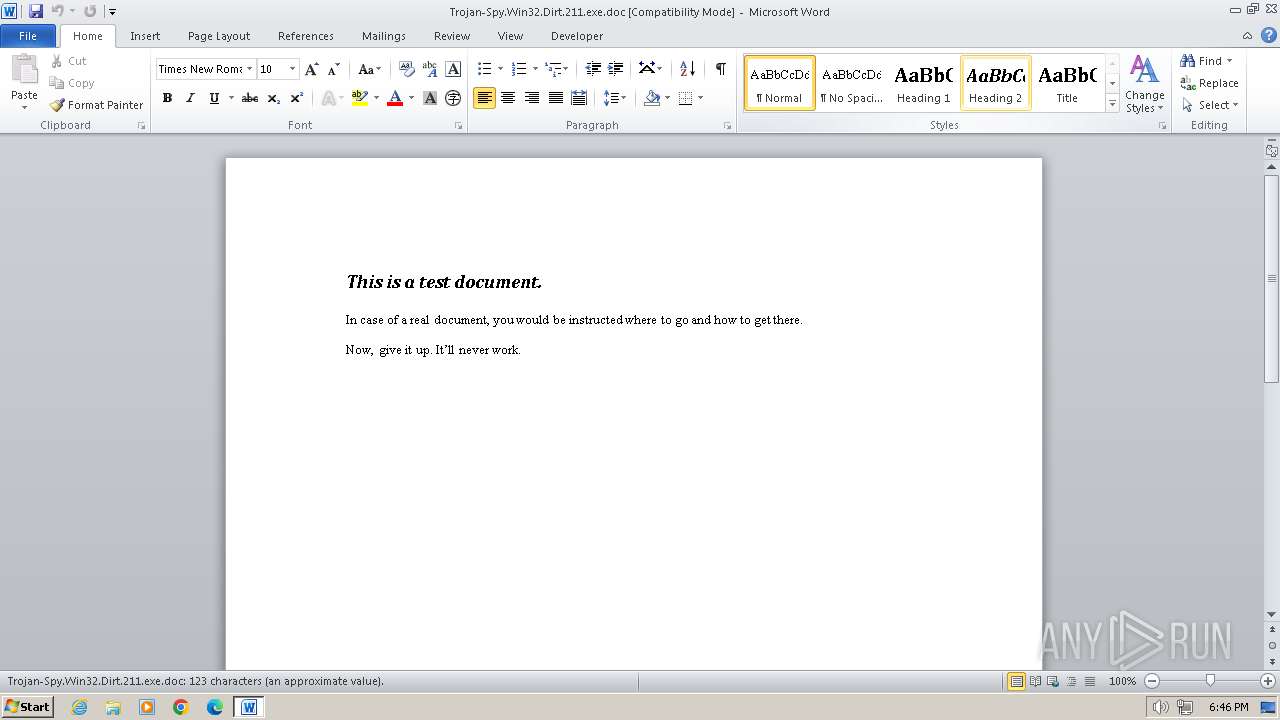This screenshot has width=1280, height=720.
Task: Click vertical scrollbar thumb
Action: pyautogui.click(x=1272, y=278)
